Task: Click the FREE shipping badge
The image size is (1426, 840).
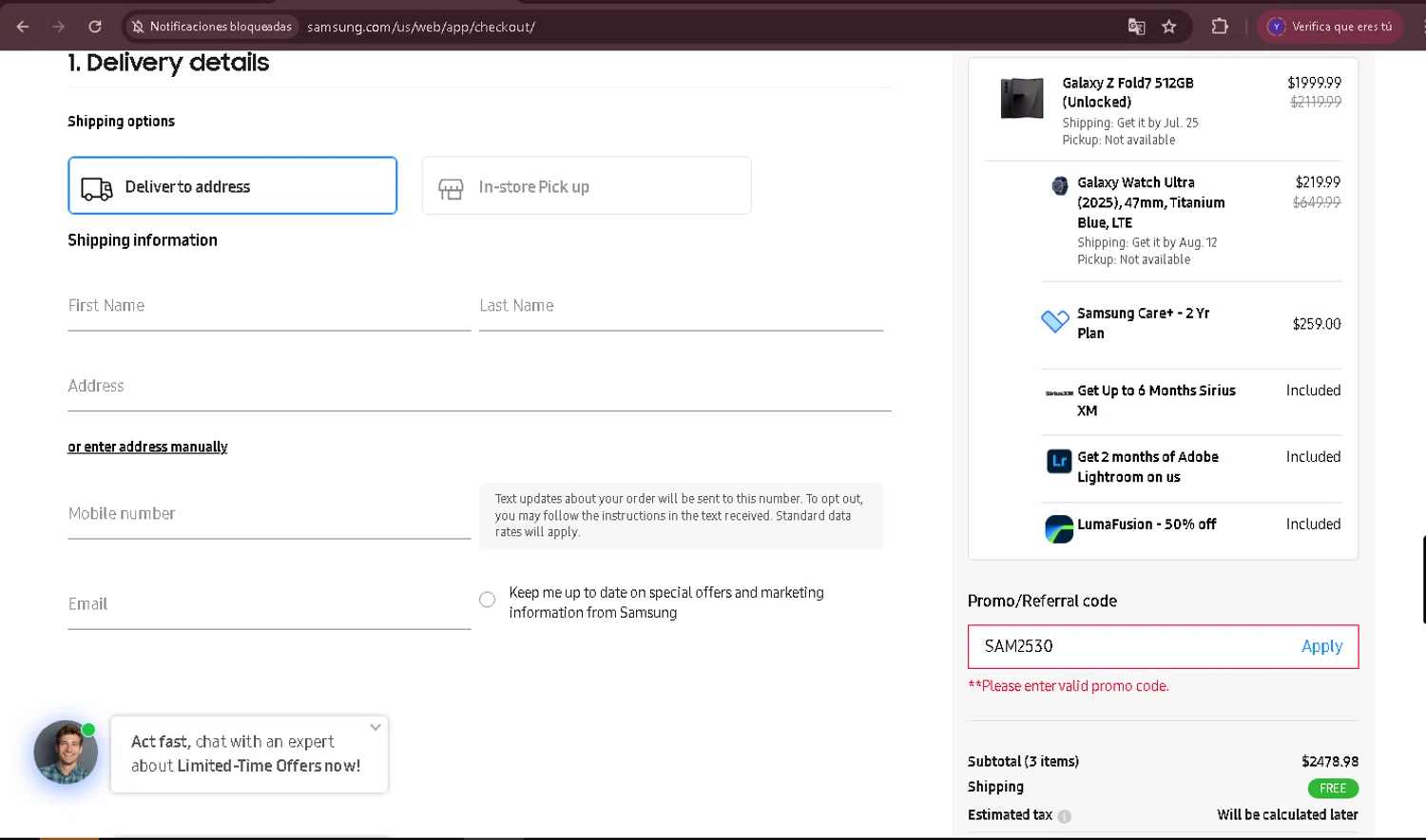Action: click(x=1333, y=789)
